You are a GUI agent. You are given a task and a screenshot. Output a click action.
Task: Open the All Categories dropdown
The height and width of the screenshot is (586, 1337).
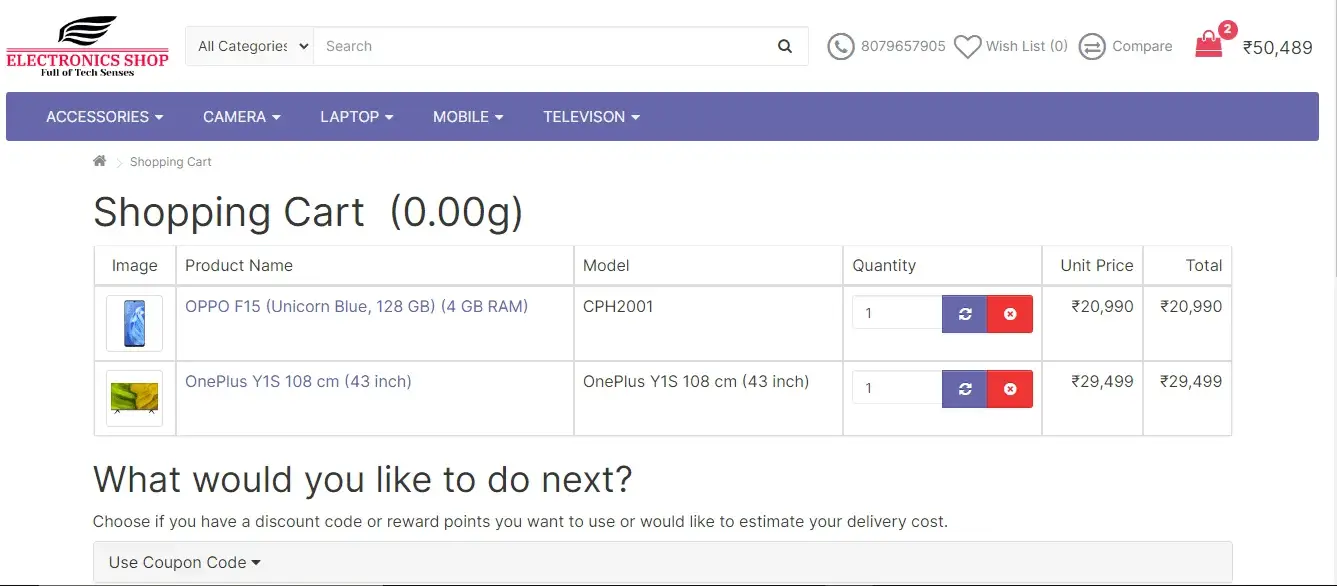250,46
